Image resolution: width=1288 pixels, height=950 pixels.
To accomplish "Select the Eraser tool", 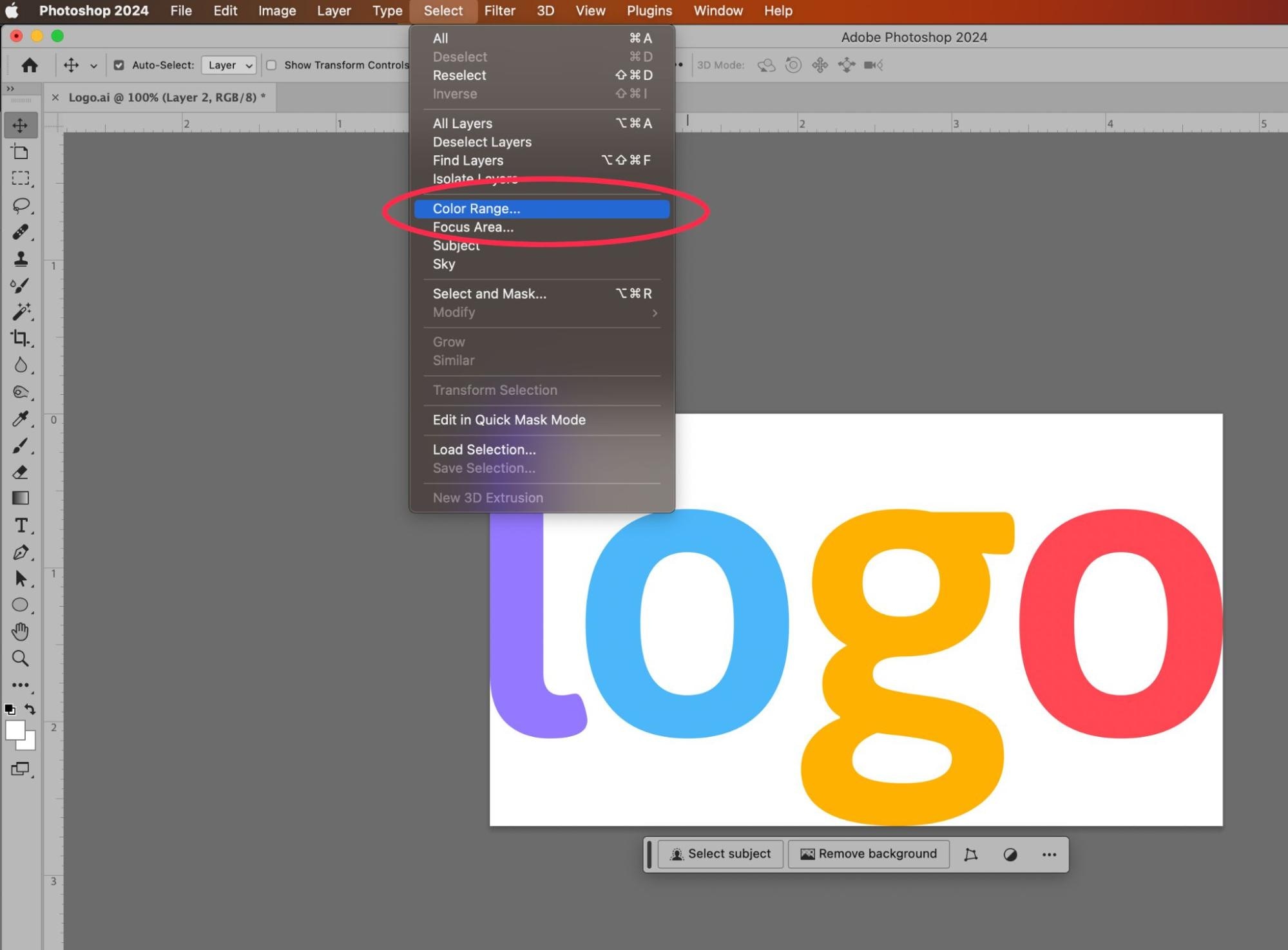I will pyautogui.click(x=20, y=472).
